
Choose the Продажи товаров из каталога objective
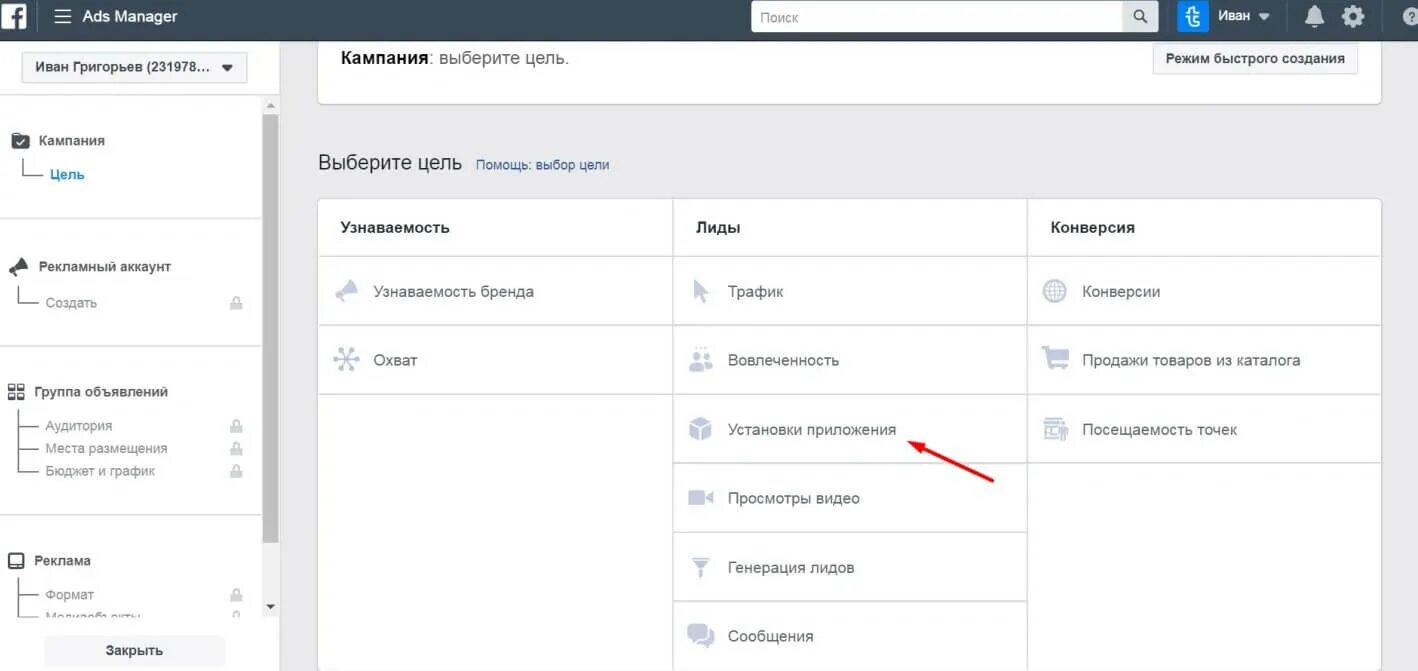click(1204, 360)
